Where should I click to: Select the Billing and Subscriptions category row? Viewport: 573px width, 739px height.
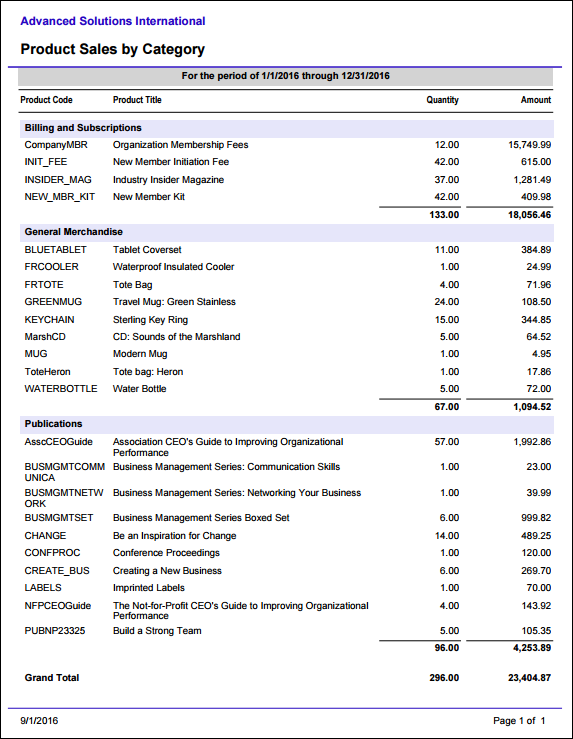pos(286,128)
